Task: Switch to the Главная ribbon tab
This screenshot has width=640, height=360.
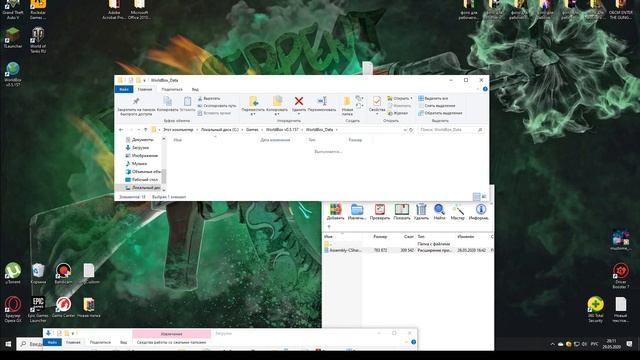Action: tap(144, 89)
